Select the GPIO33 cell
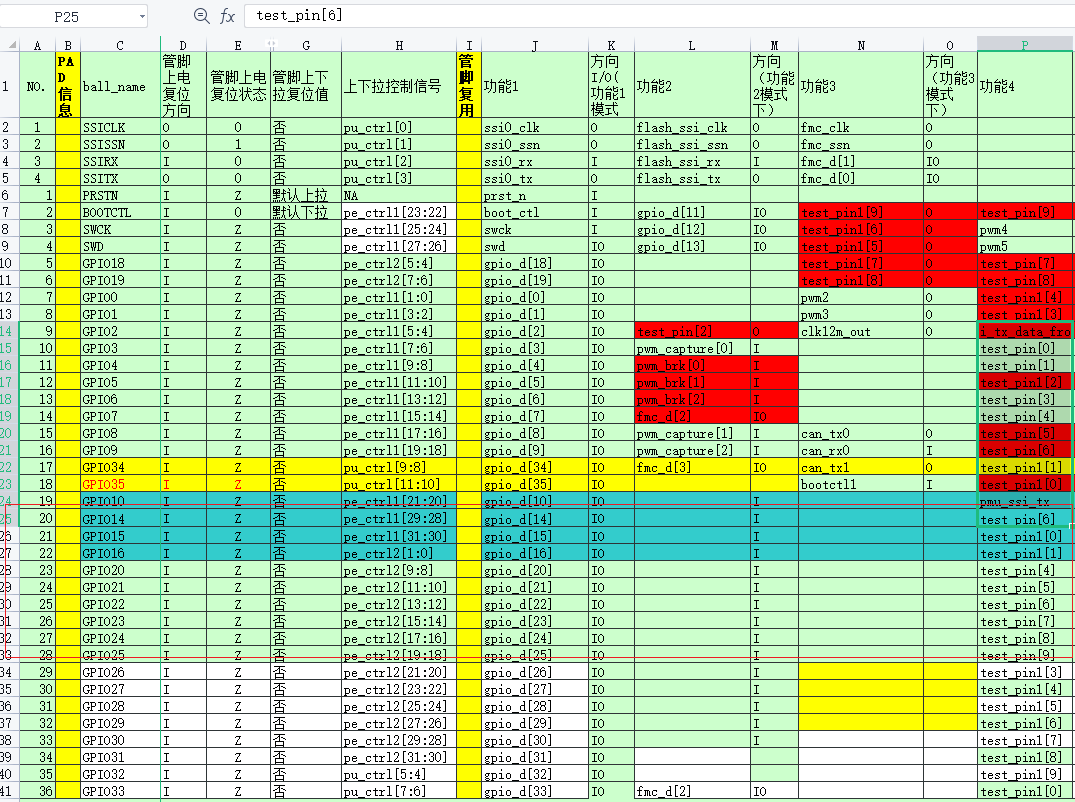The height and width of the screenshot is (802, 1075). 120,791
